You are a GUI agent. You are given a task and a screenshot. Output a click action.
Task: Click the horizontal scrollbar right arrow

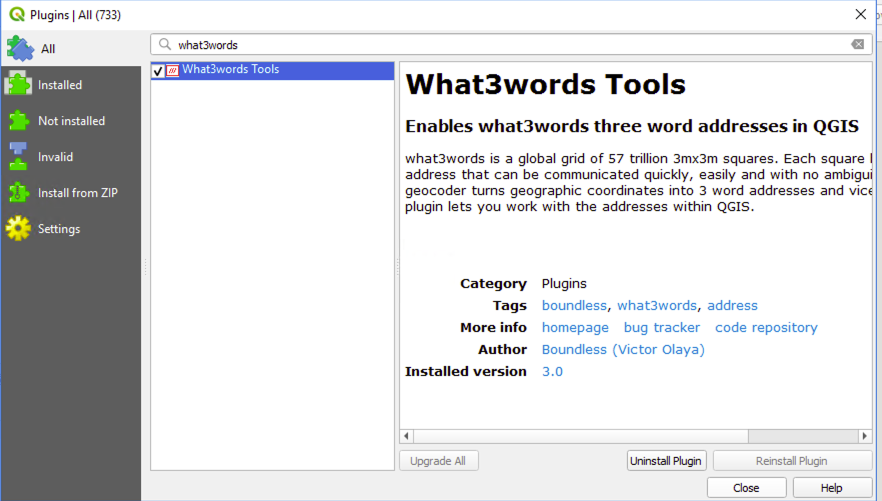tap(865, 436)
